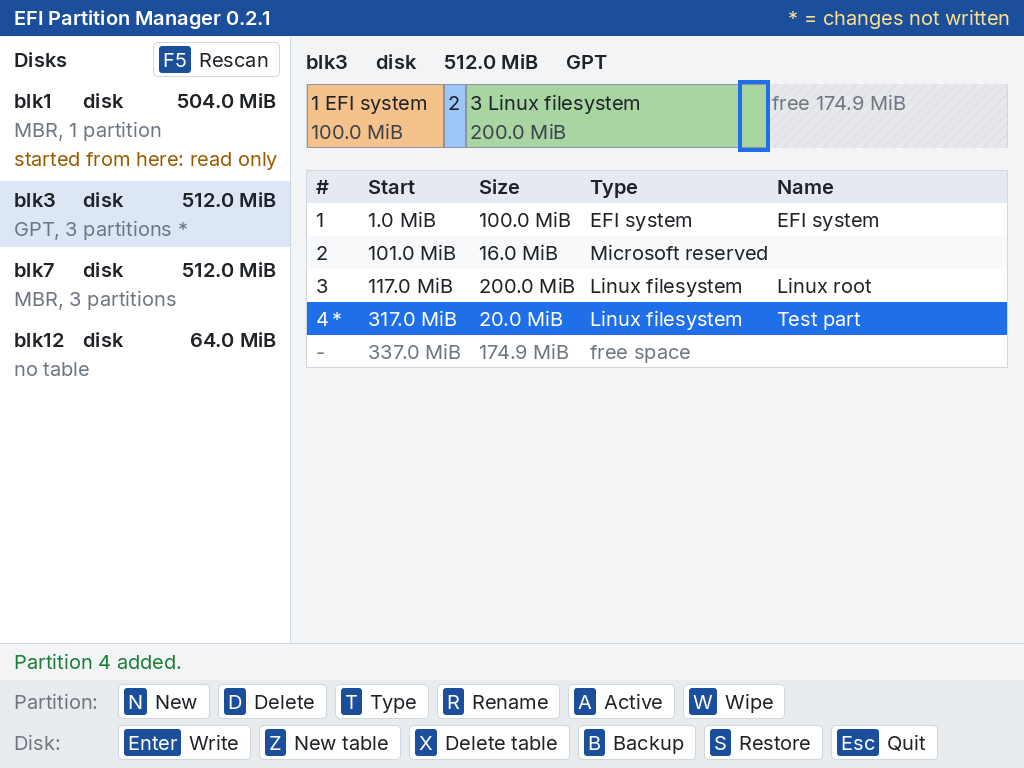Select disk blk3 with 3 GPT partitions
The image size is (1024, 768).
point(145,214)
